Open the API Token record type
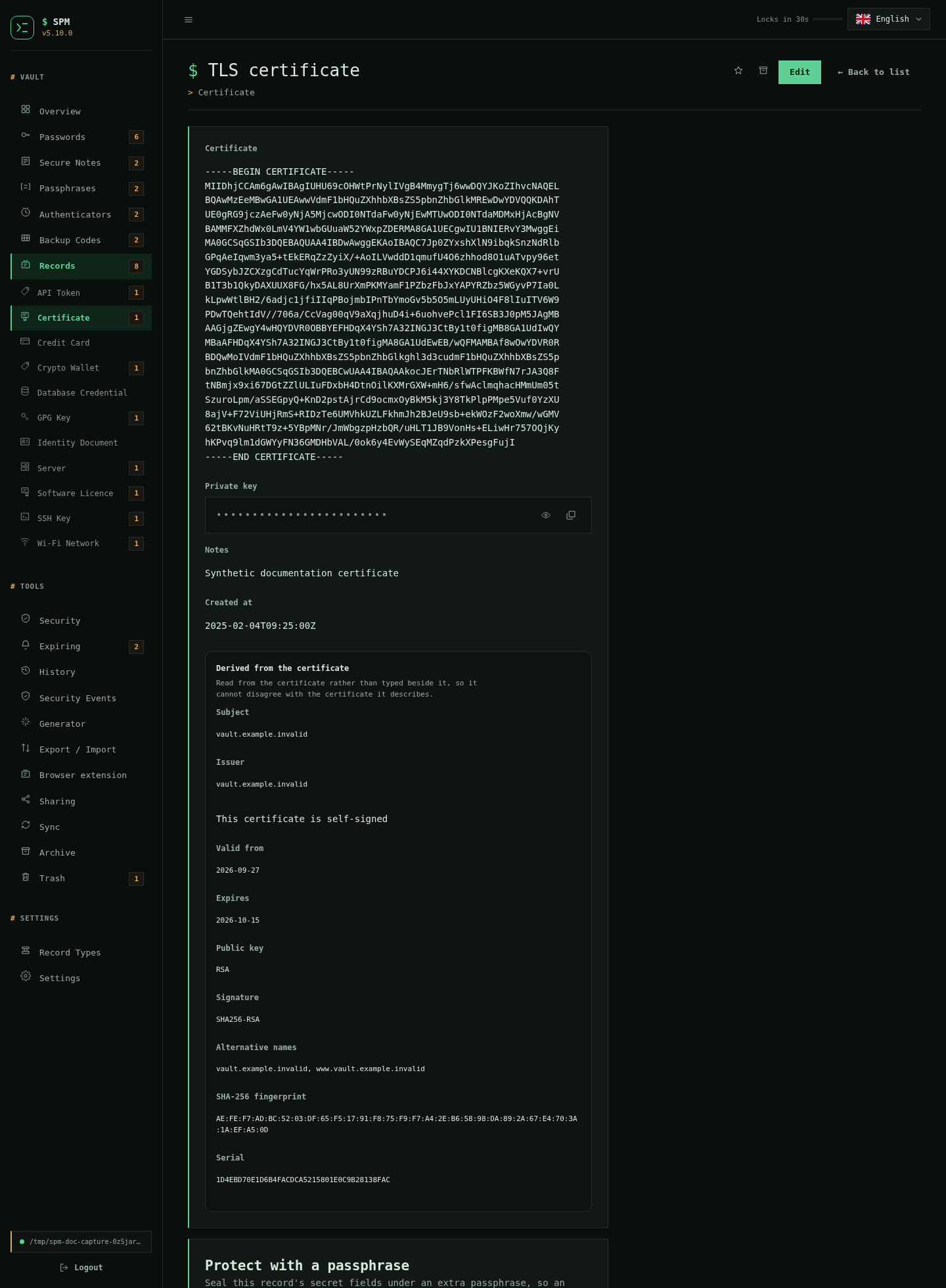This screenshot has width=946, height=1288. tap(81, 292)
